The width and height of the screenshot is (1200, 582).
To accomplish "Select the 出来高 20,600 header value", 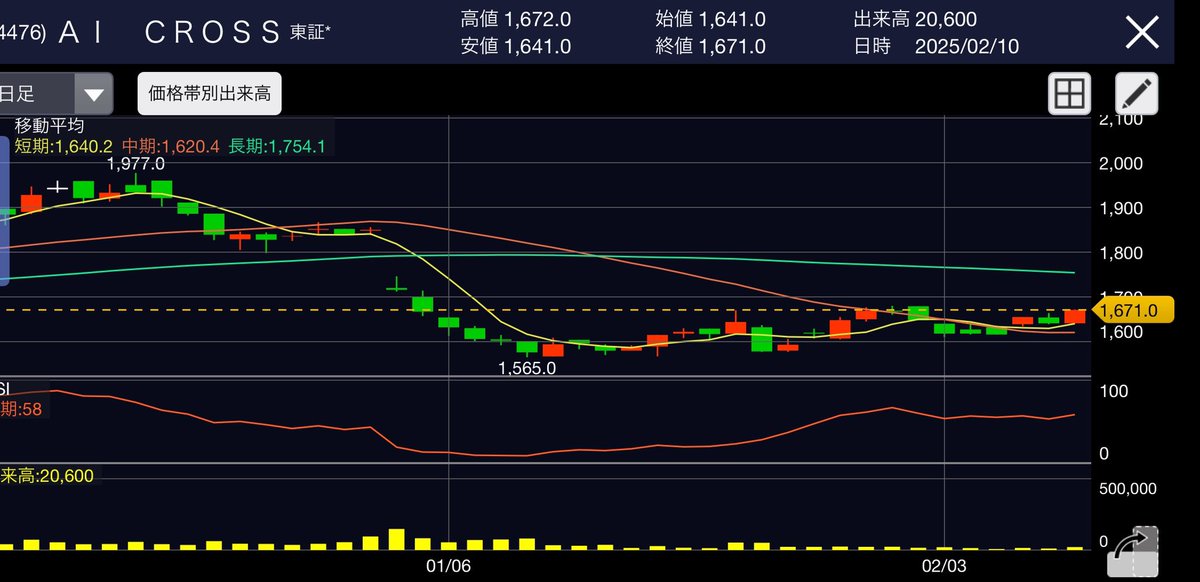I will (915, 19).
